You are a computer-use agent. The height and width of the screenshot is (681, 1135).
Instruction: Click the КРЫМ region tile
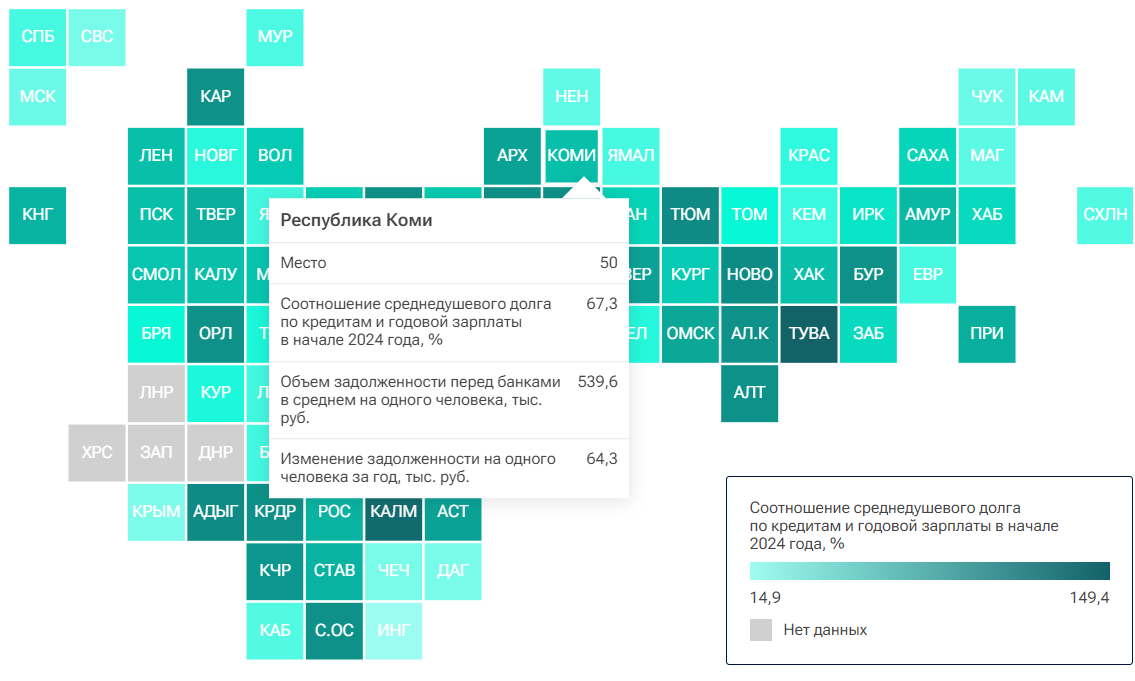(156, 512)
